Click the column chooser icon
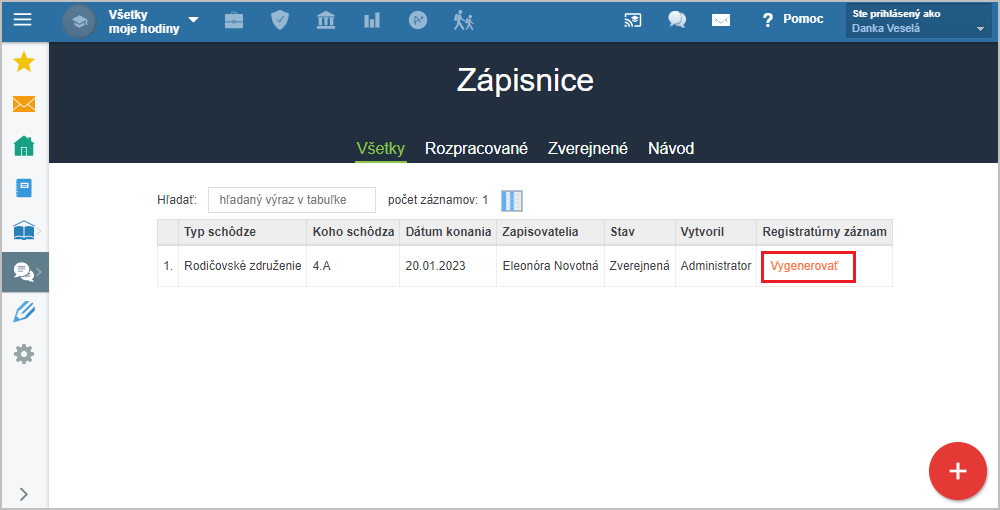This screenshot has height=510, width=1000. [511, 200]
